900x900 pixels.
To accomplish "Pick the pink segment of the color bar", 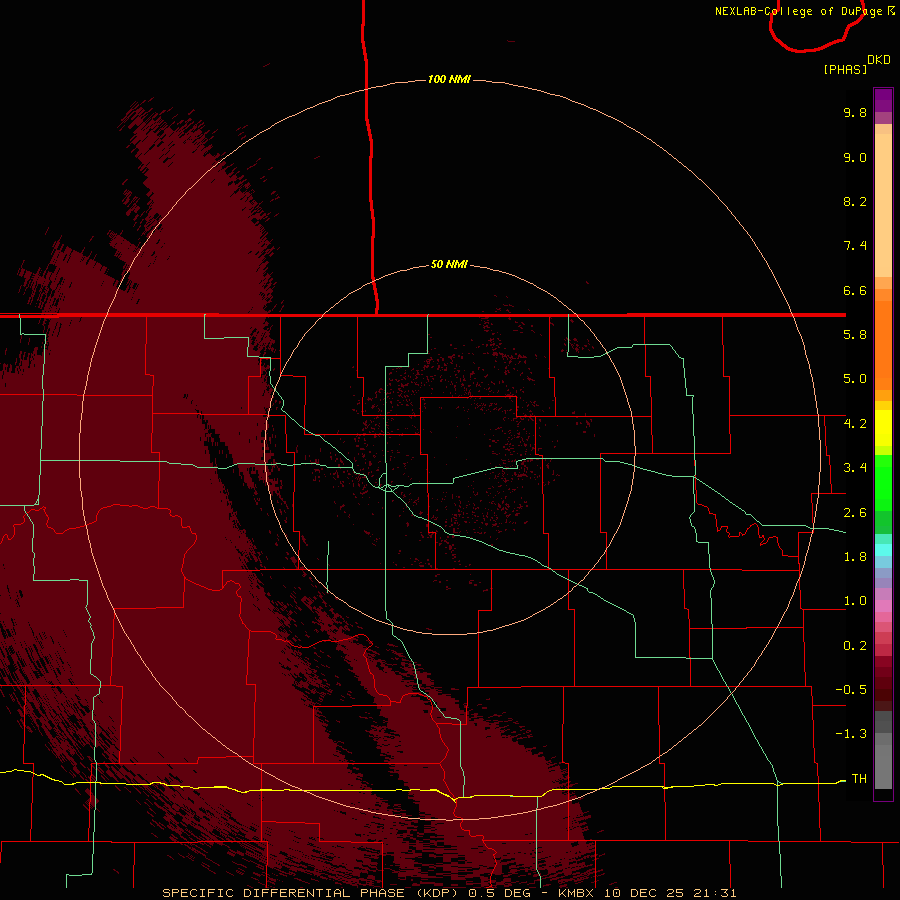I will 883,606.
